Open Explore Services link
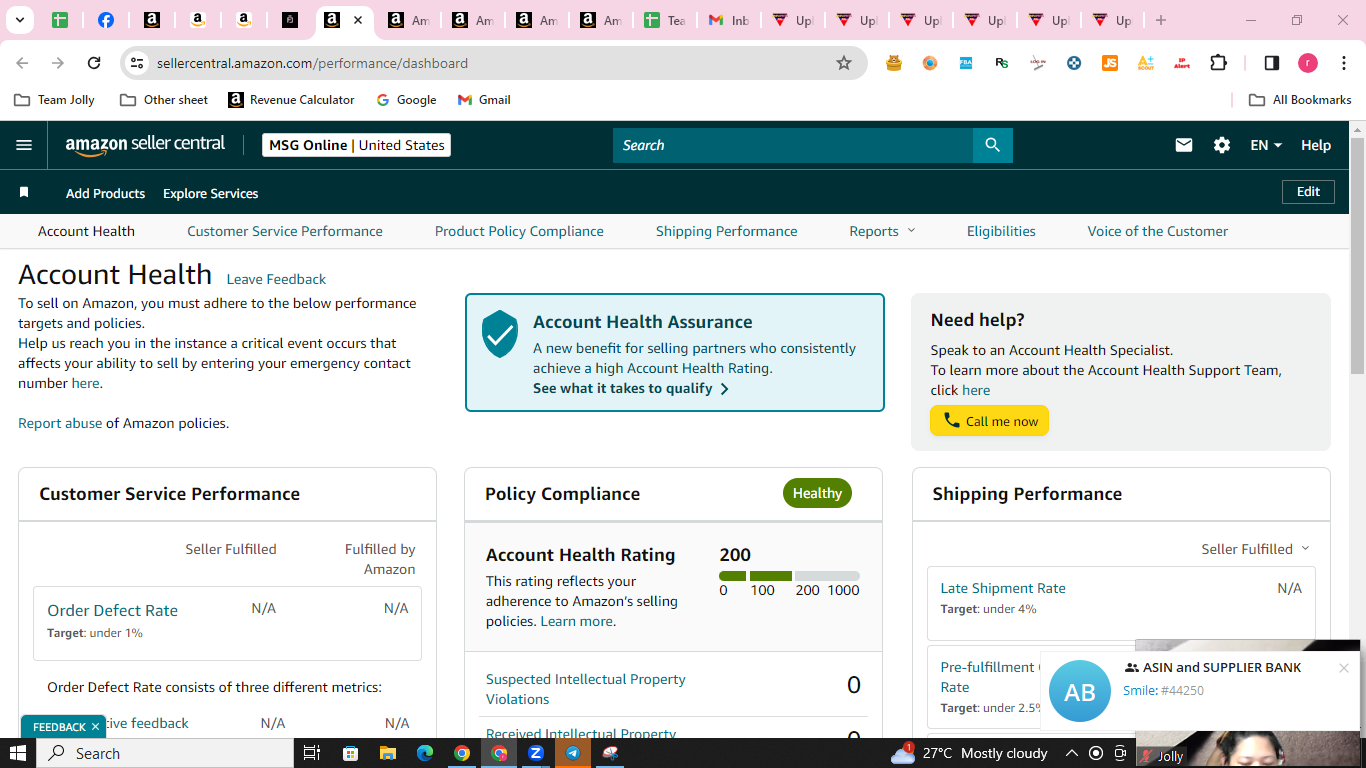 211,193
